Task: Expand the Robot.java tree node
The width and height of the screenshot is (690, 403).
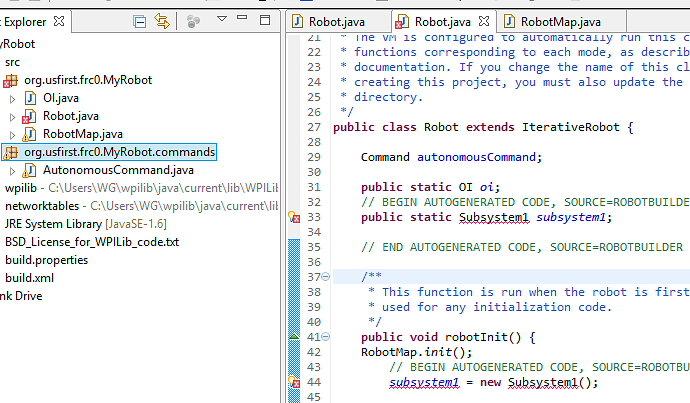Action: point(12,117)
